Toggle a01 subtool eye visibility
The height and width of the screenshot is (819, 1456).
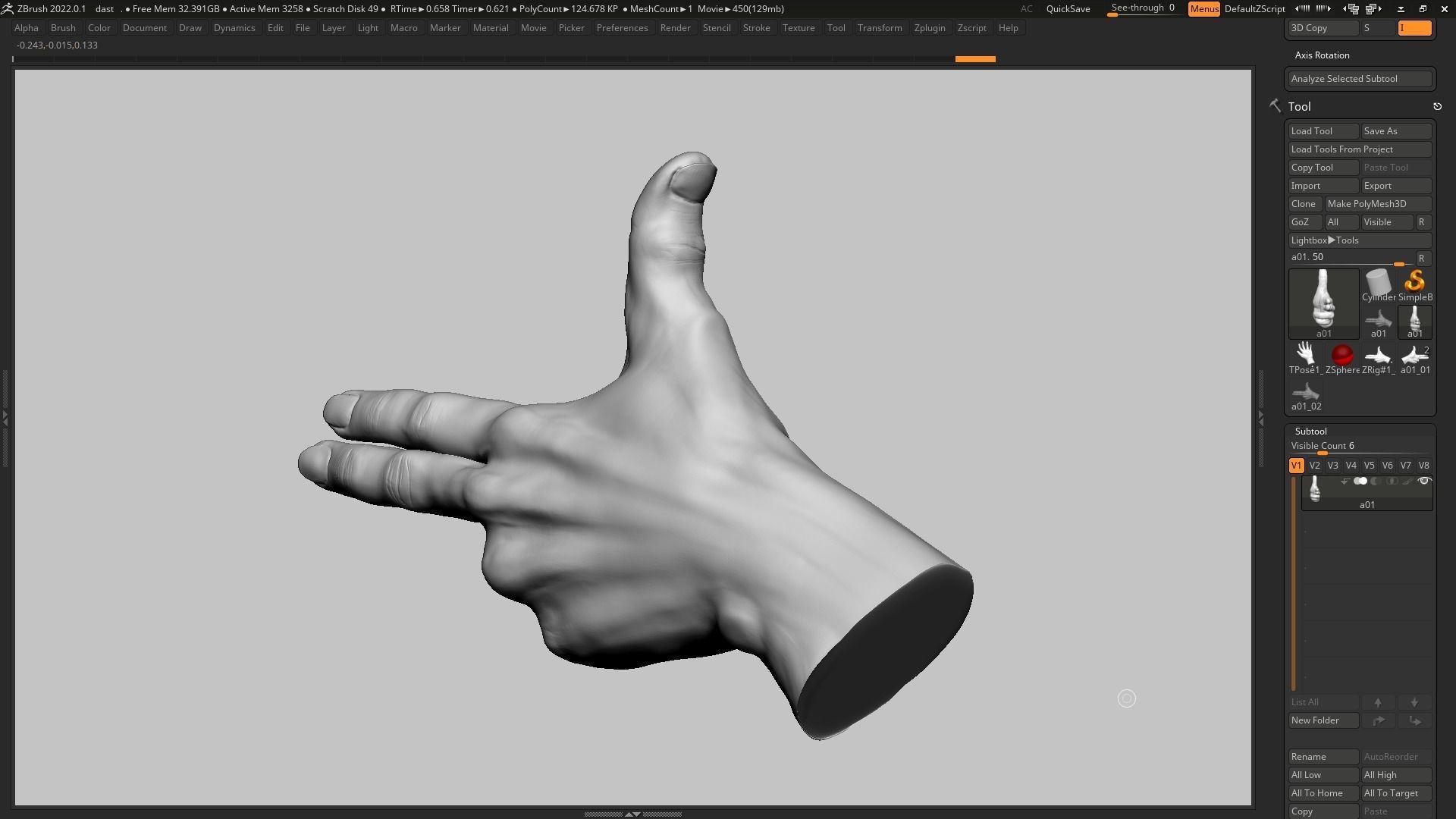pyautogui.click(x=1423, y=482)
